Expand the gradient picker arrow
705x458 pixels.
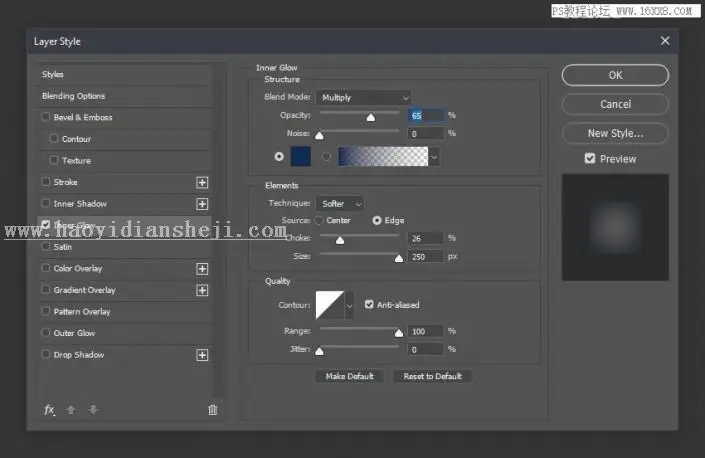click(x=434, y=157)
